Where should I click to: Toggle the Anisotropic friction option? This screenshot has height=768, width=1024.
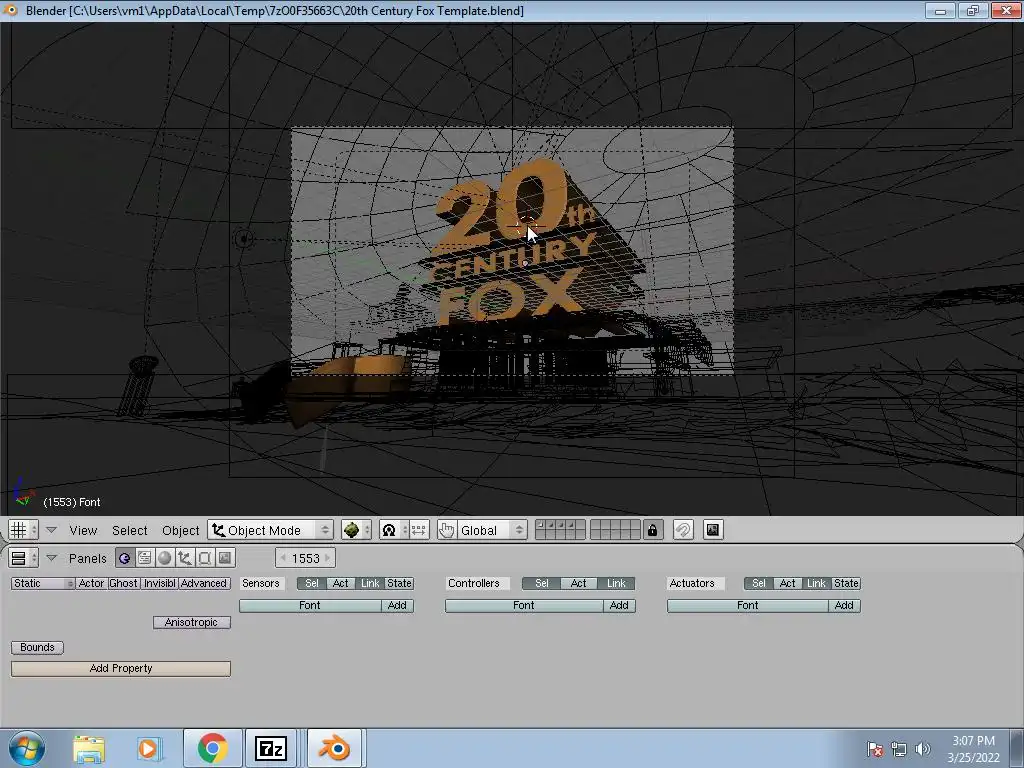click(x=191, y=622)
